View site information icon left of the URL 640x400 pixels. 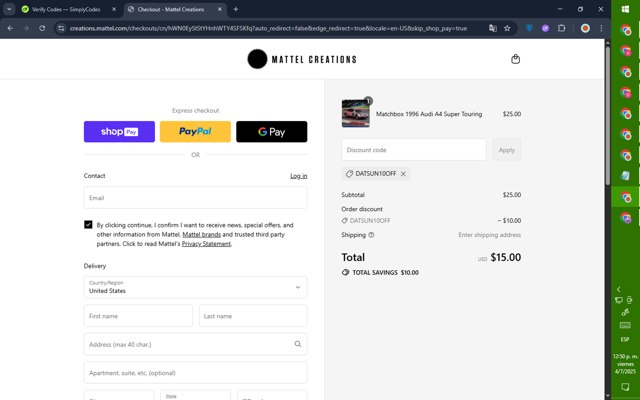click(61, 28)
